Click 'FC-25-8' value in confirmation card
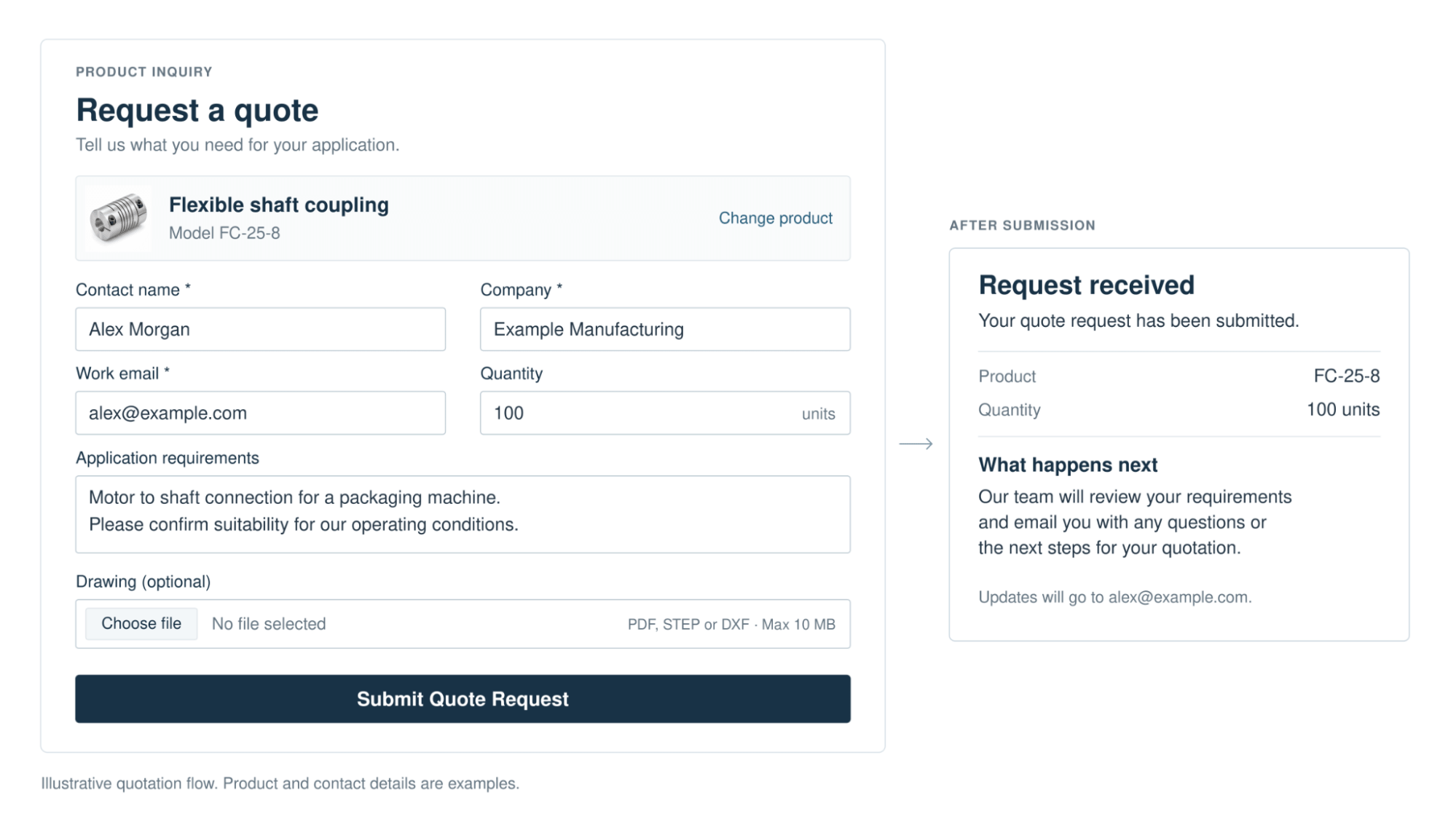Viewport: 1456px width, 819px height. (1346, 376)
